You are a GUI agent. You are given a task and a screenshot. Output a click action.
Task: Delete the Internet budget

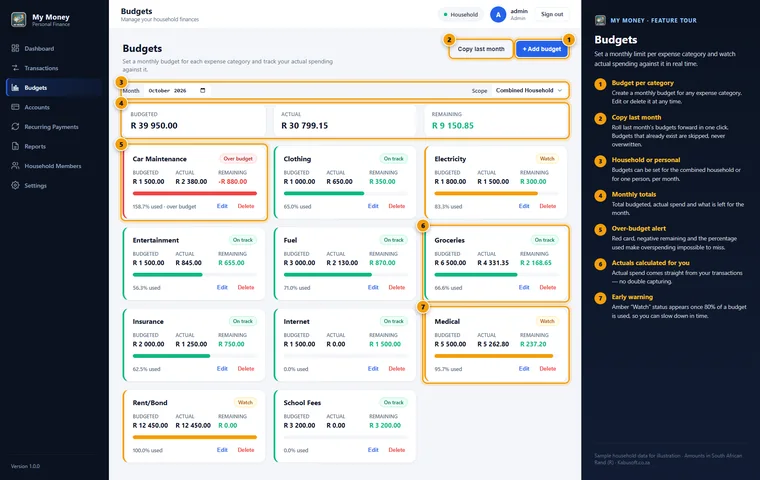coord(396,368)
